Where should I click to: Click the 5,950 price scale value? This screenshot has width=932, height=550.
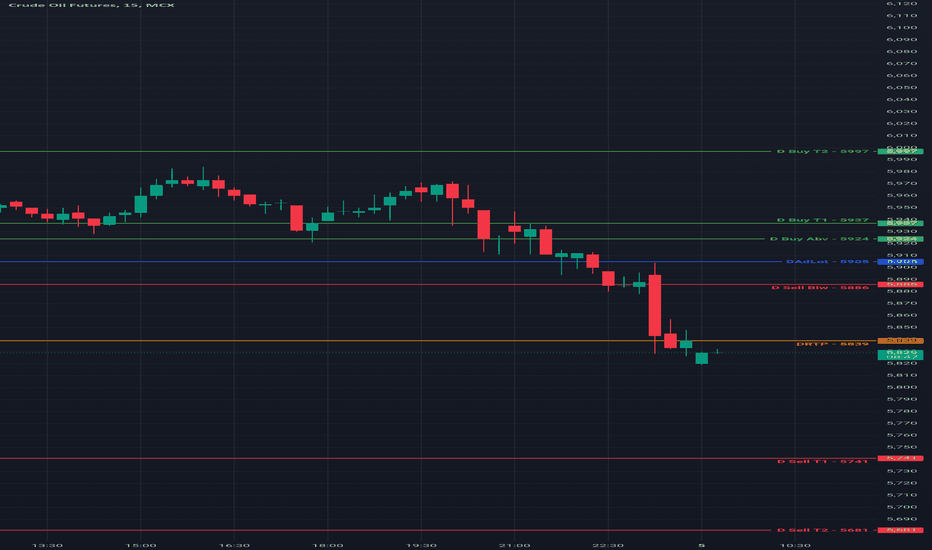(x=902, y=208)
